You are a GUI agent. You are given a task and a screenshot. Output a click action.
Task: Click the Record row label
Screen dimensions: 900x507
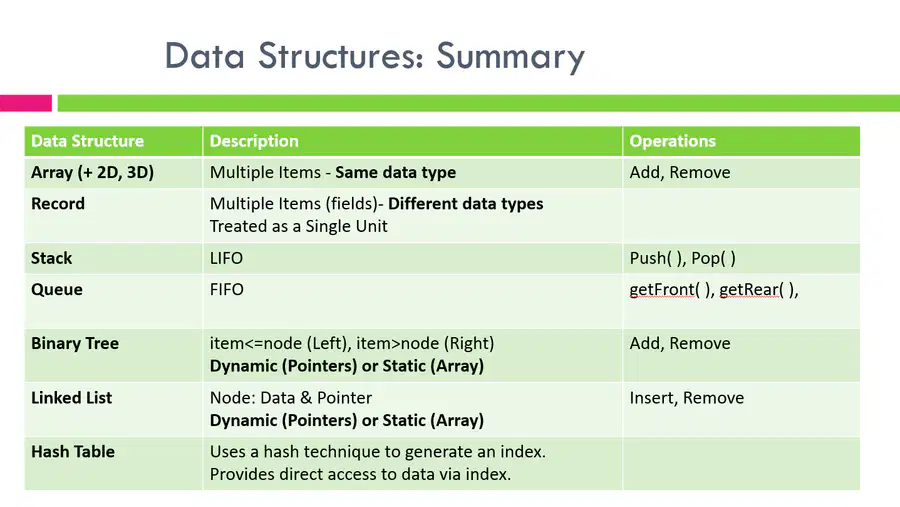point(58,204)
